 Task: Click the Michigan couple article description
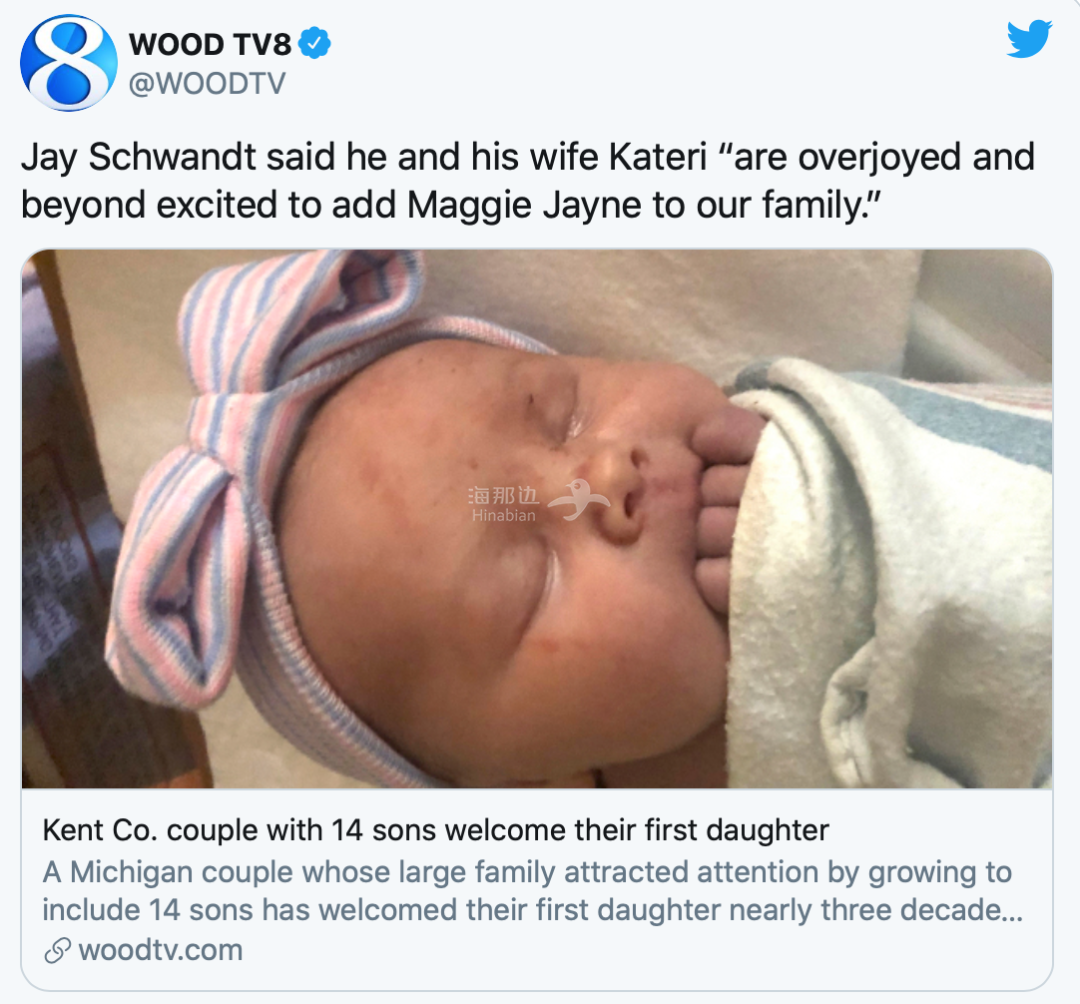[532, 890]
